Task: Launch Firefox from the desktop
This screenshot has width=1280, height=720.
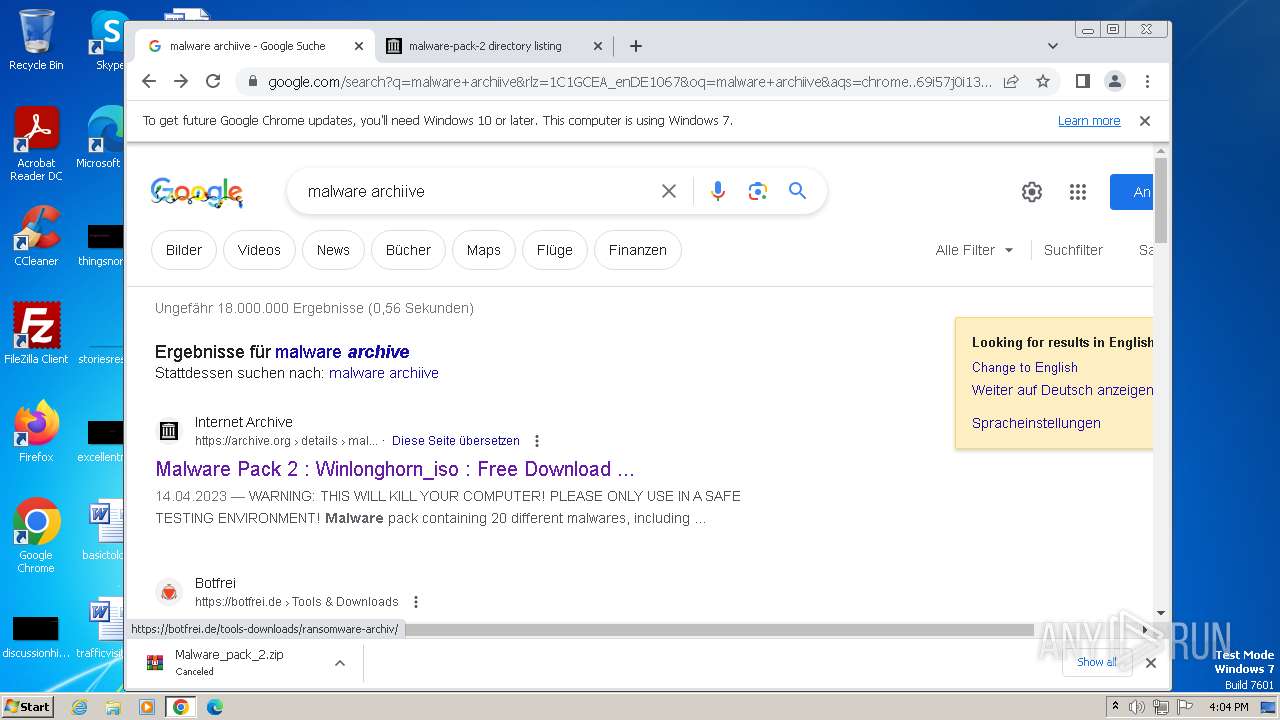Action: [36, 432]
